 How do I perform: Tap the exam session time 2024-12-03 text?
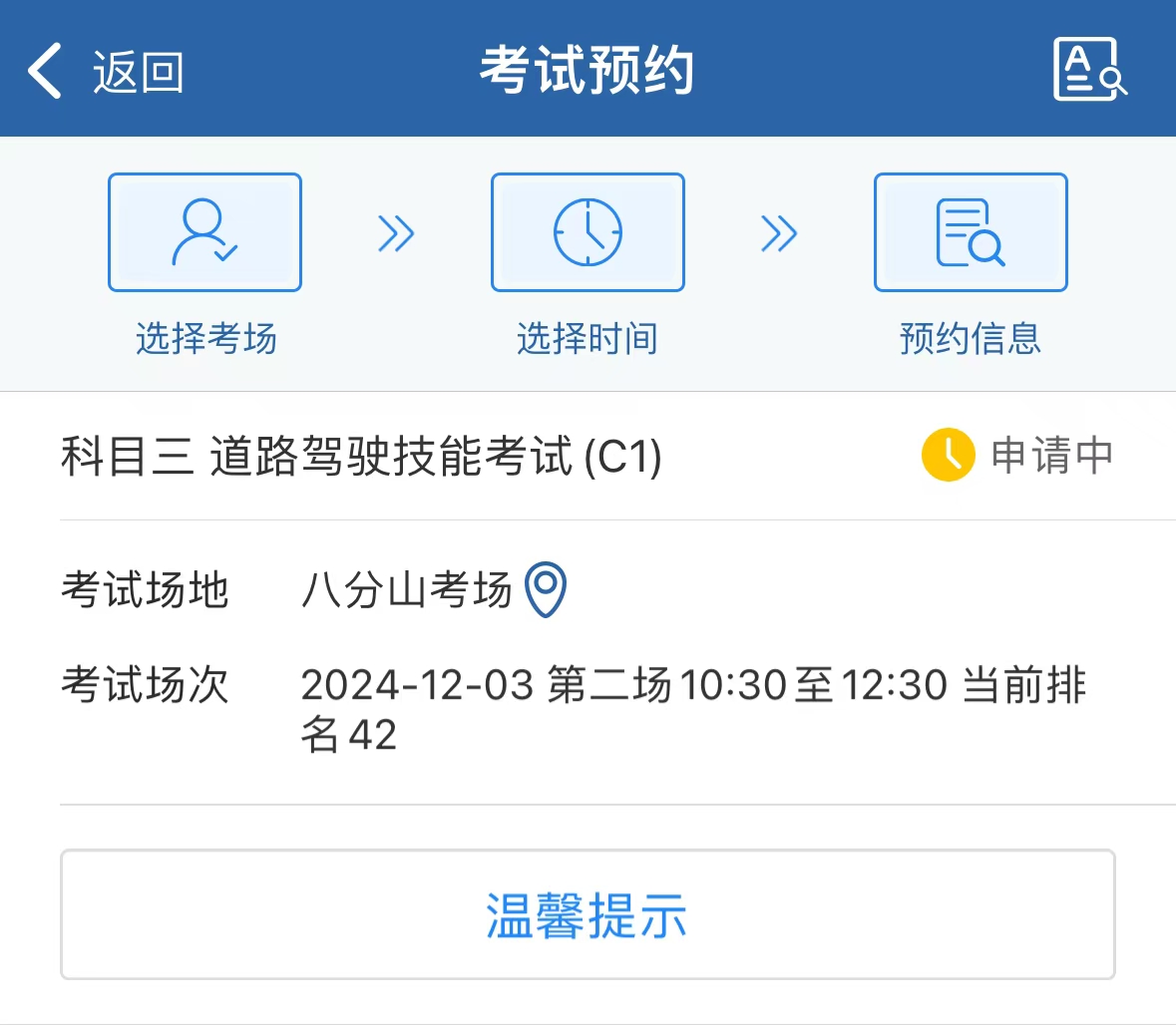coord(417,685)
